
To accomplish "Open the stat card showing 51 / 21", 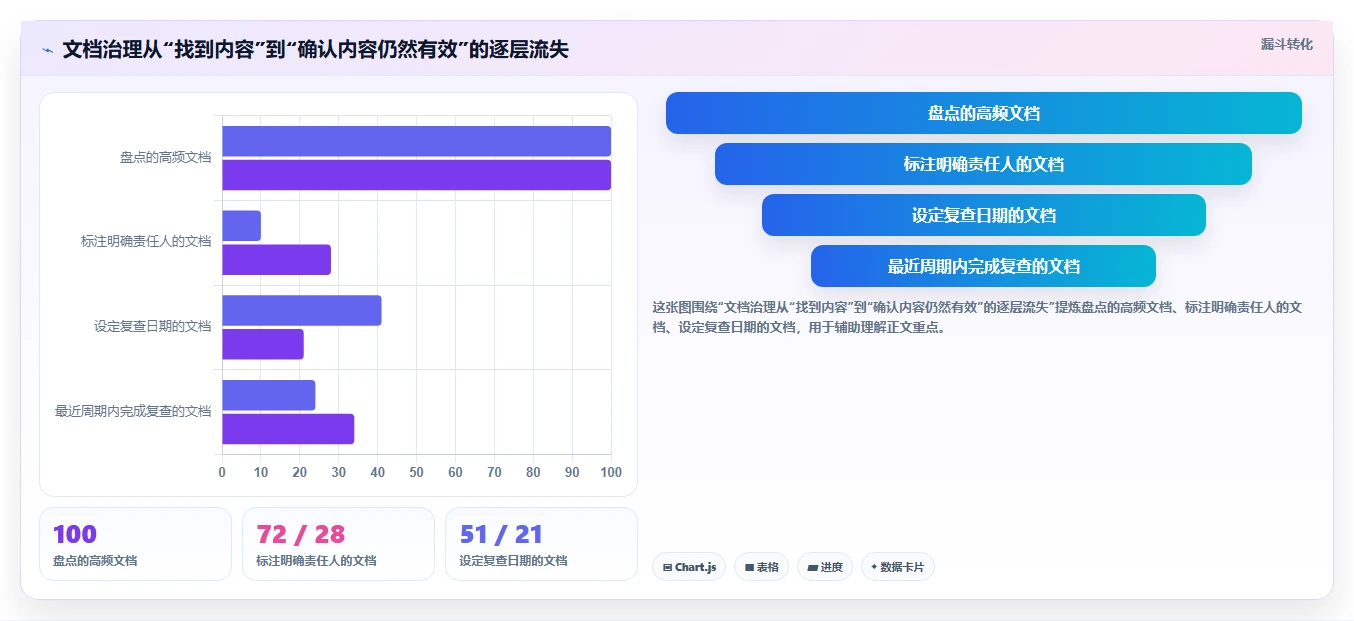I will tap(541, 544).
